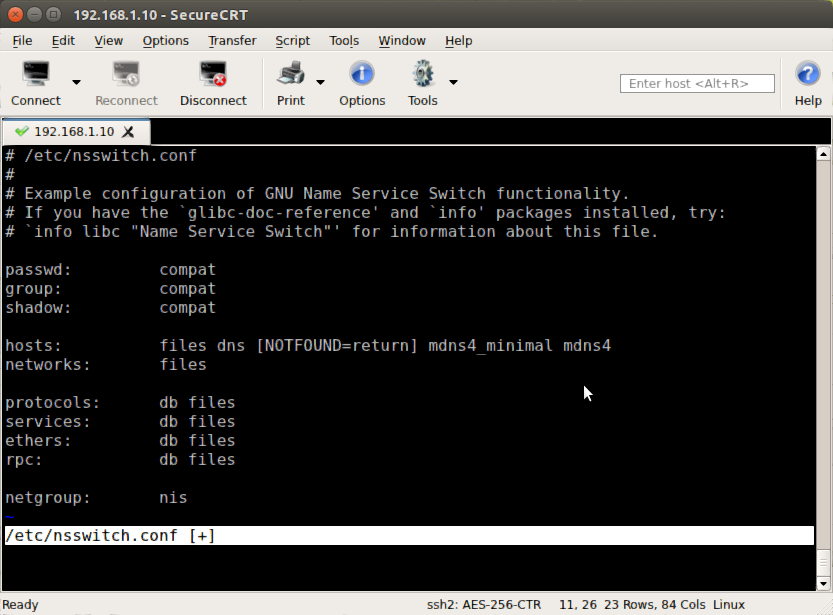Click the terminal scrollbar up arrow
The height and width of the screenshot is (615, 833).
click(823, 155)
